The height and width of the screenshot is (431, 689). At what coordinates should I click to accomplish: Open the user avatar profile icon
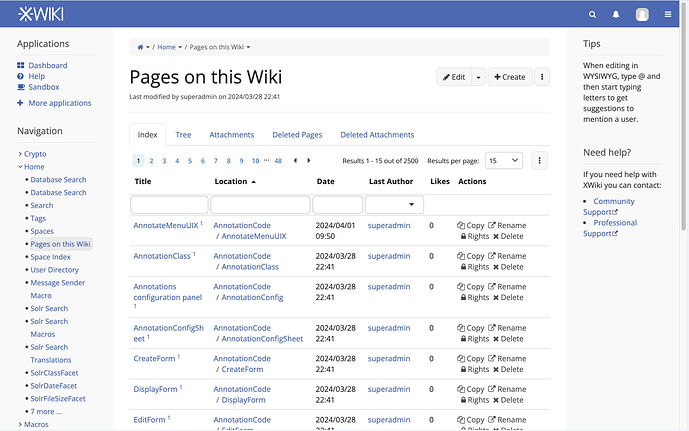[x=642, y=15]
